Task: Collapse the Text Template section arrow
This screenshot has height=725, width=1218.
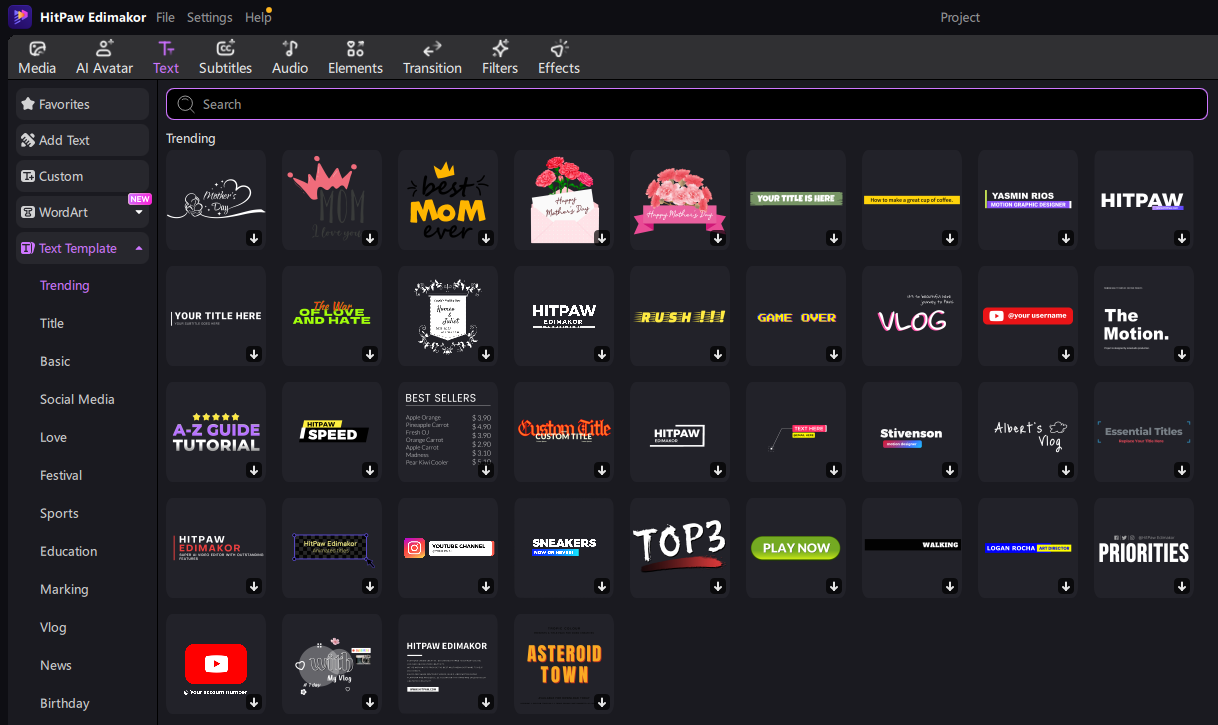Action: (x=138, y=248)
